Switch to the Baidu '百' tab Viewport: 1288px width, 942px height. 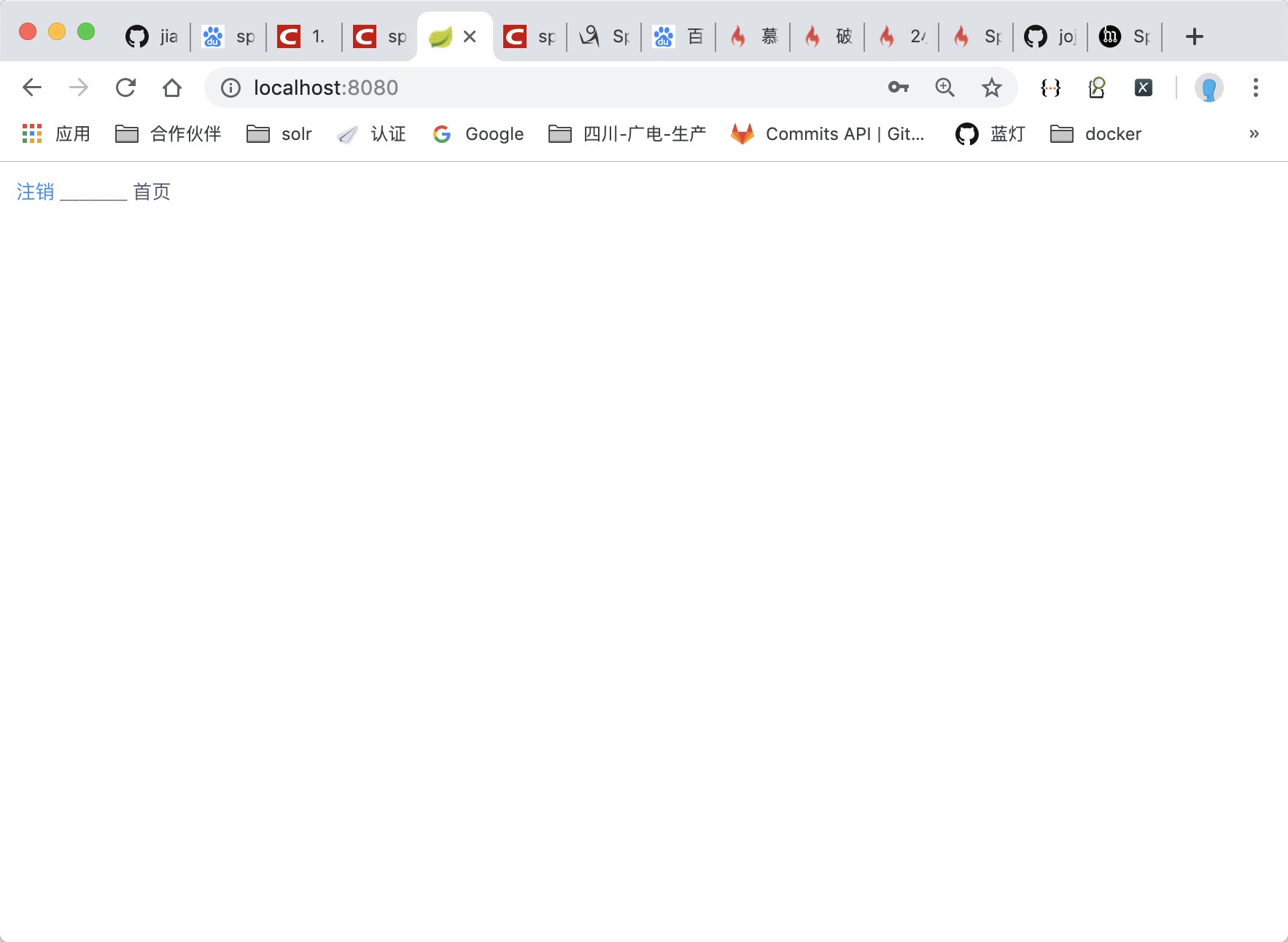[x=679, y=36]
